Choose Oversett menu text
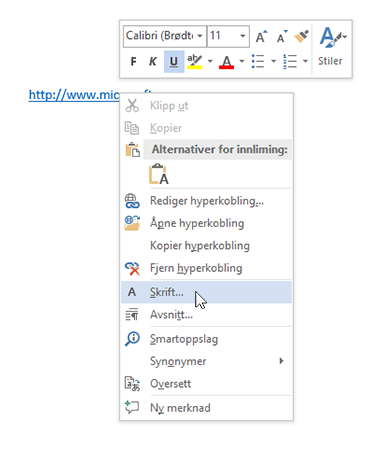The image size is (376, 454). (170, 384)
